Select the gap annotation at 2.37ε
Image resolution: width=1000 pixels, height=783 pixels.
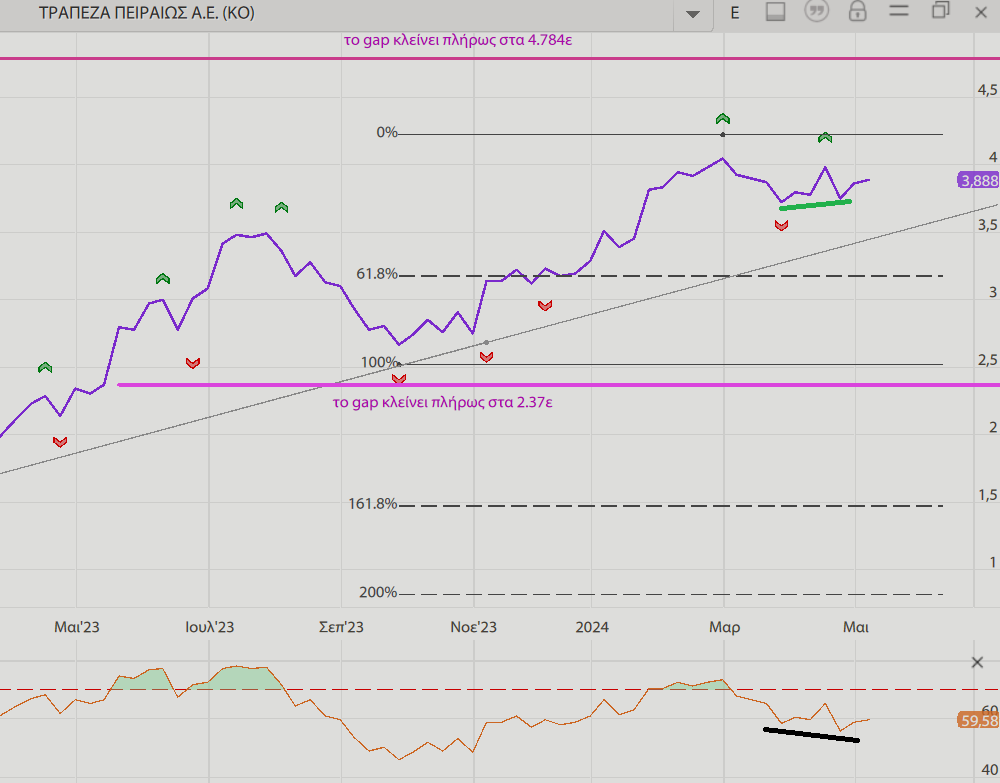(443, 402)
